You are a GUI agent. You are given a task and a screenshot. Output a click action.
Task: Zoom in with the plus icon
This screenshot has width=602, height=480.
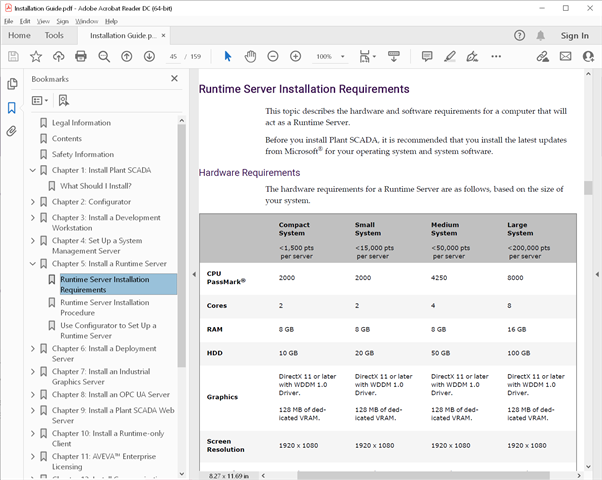click(295, 56)
